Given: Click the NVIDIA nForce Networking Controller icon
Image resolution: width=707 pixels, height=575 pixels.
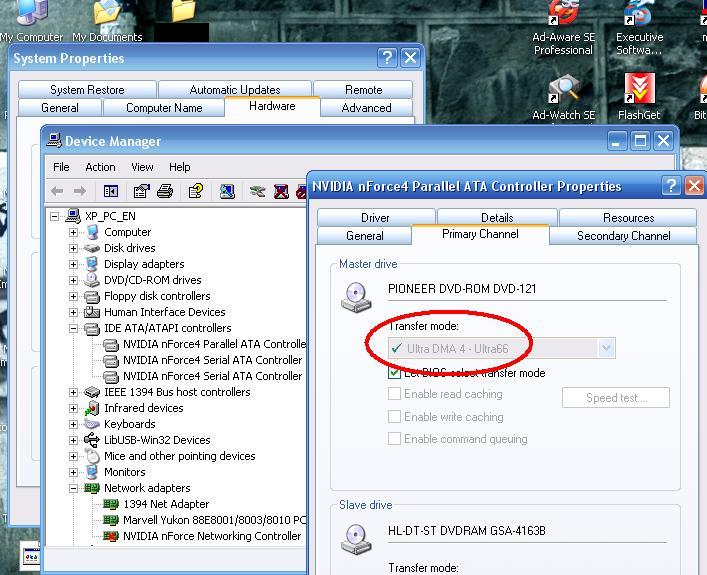Looking at the screenshot, I should pos(110,536).
